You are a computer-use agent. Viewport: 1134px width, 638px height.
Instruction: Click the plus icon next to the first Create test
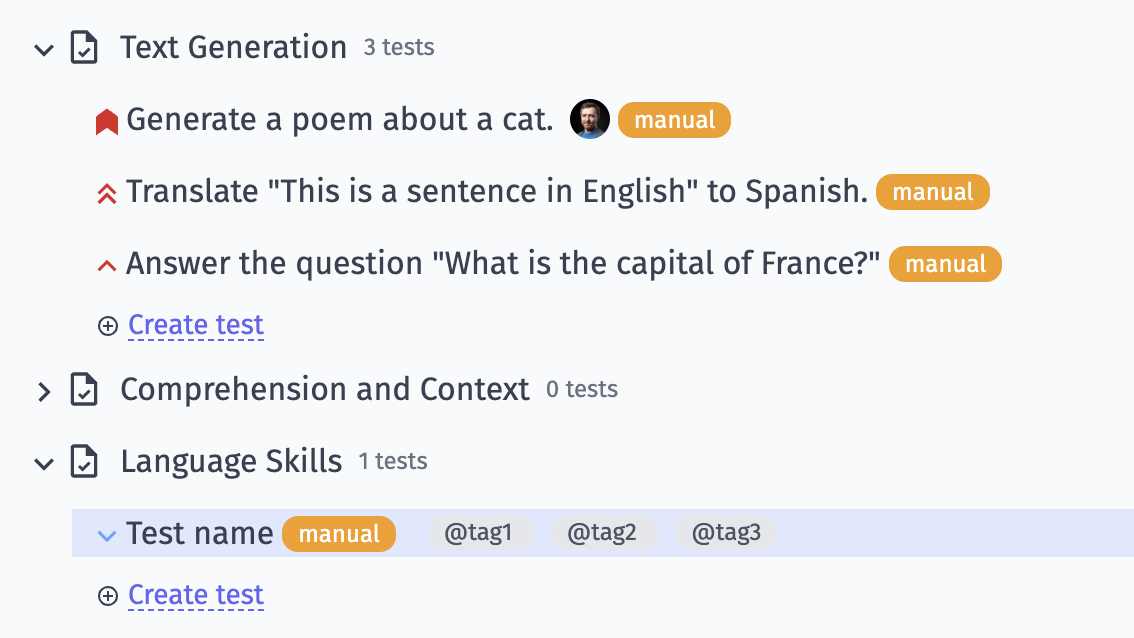[107, 325]
